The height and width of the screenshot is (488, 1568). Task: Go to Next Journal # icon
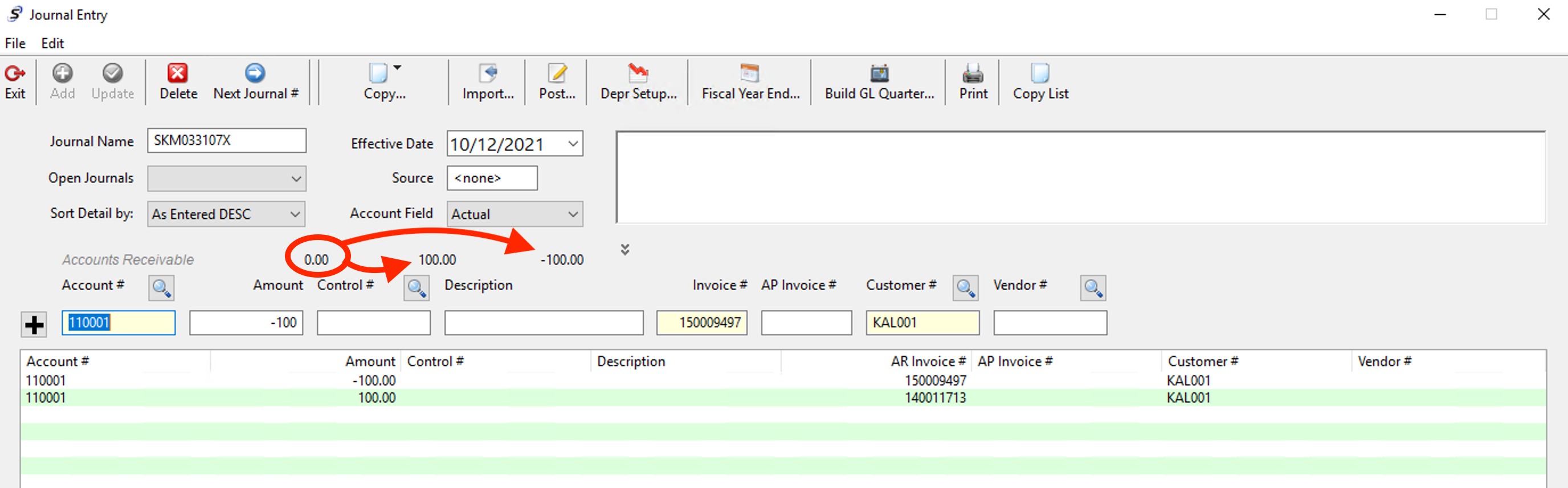coord(255,73)
